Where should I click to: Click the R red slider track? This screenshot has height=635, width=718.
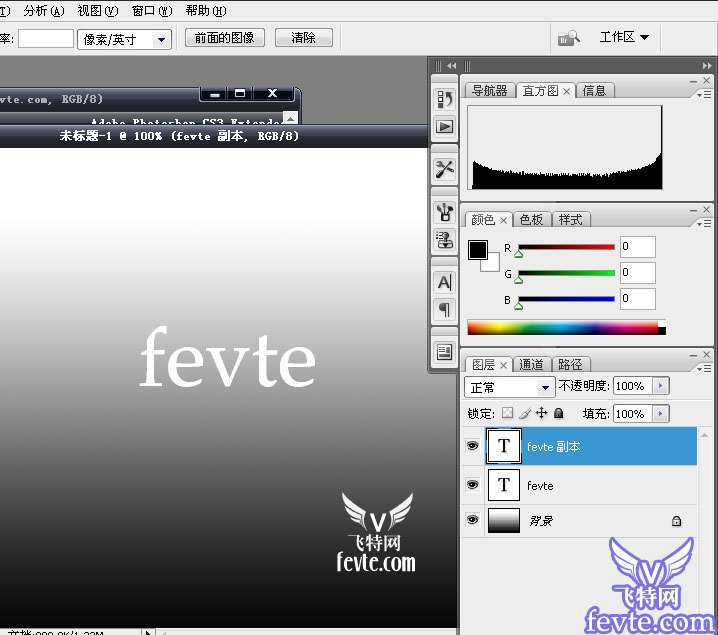point(566,247)
